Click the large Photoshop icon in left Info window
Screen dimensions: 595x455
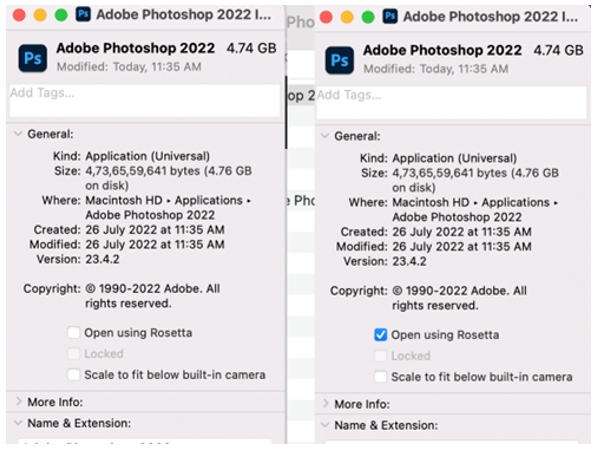tap(33, 58)
